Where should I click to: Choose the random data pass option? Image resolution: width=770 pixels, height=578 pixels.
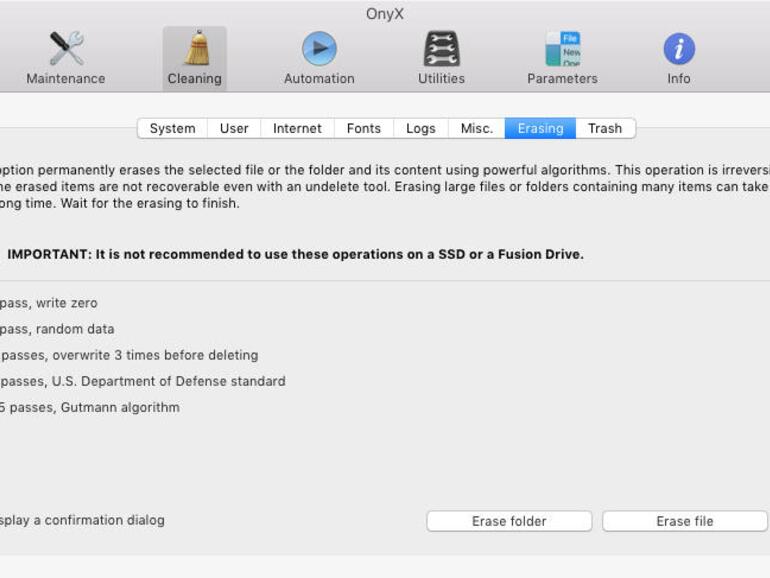[57, 329]
